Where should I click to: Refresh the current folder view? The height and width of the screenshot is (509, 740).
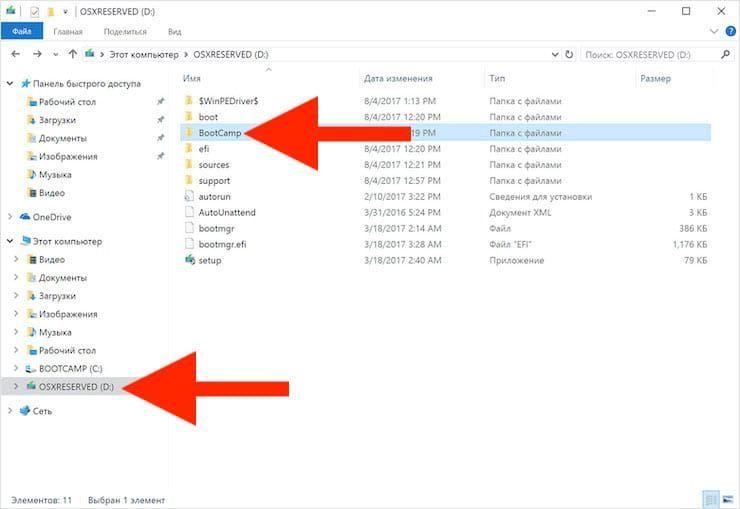click(x=569, y=55)
